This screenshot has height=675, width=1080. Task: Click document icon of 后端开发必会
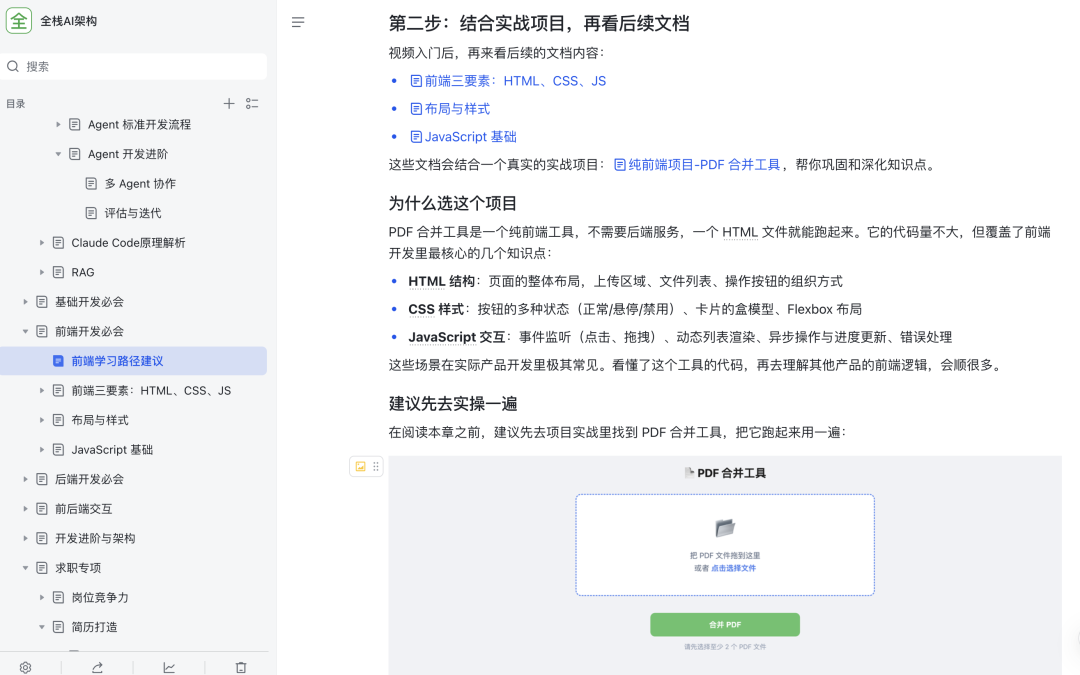point(42,479)
